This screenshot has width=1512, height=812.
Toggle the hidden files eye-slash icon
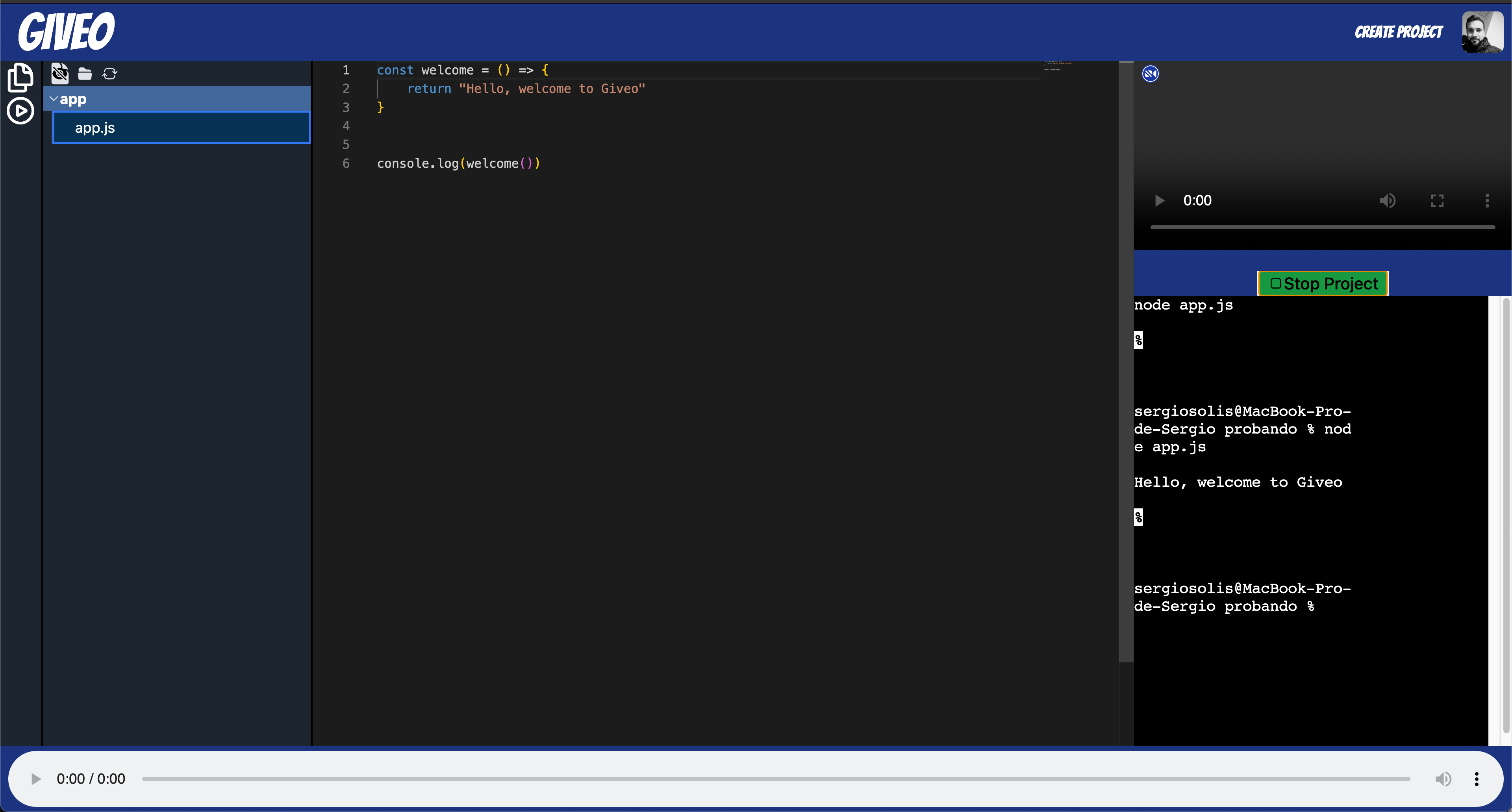60,73
